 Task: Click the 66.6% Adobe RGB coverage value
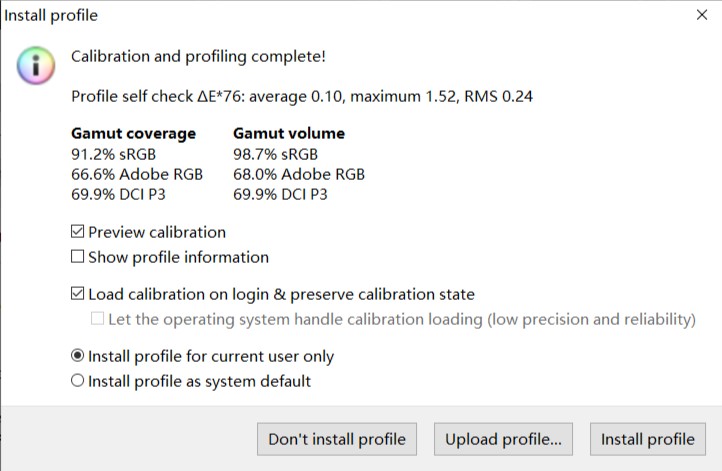point(136,174)
